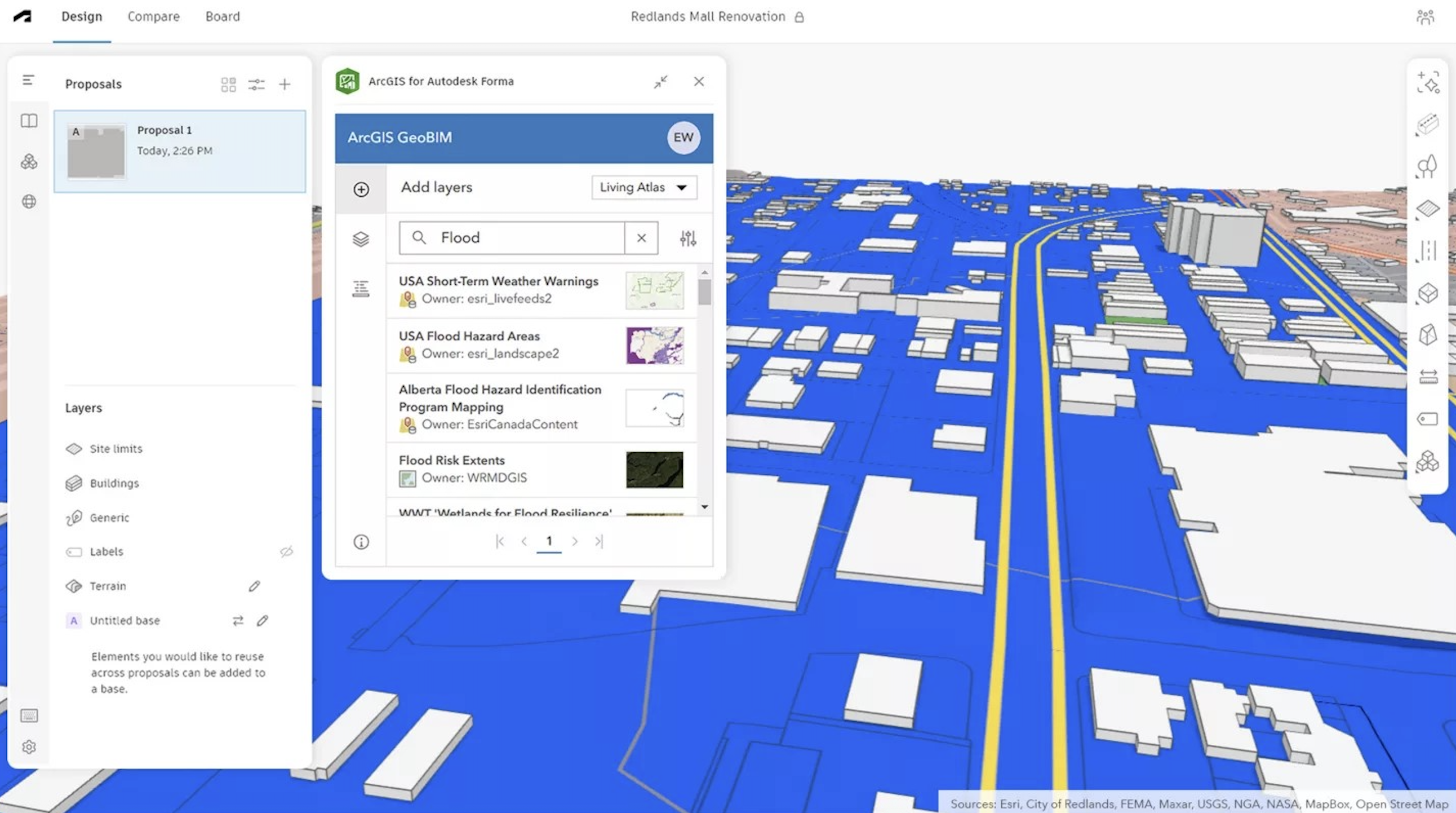Switch proposals to grid view
The width and height of the screenshot is (1456, 813).
(228, 84)
